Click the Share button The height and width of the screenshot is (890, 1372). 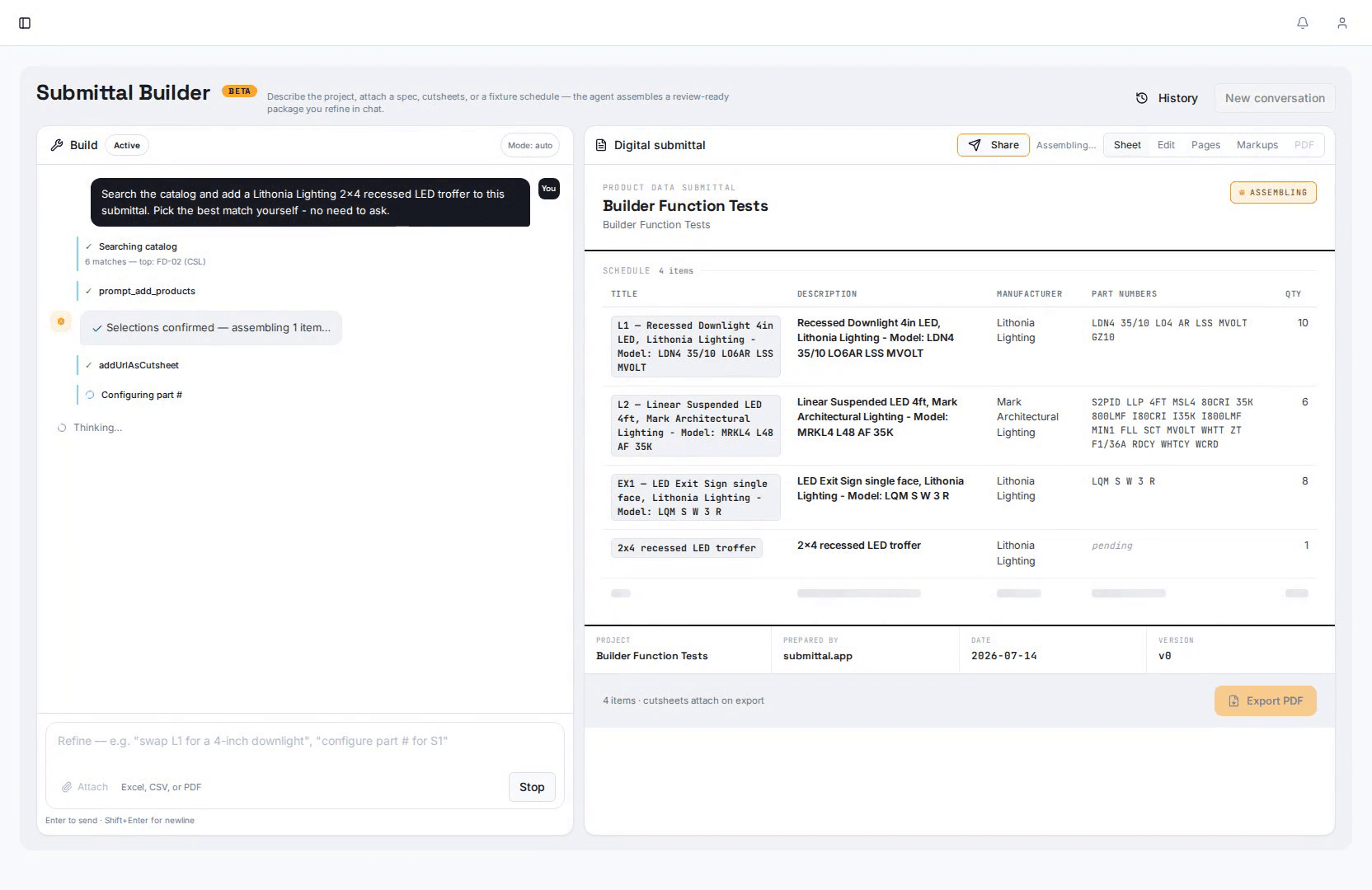click(x=994, y=145)
